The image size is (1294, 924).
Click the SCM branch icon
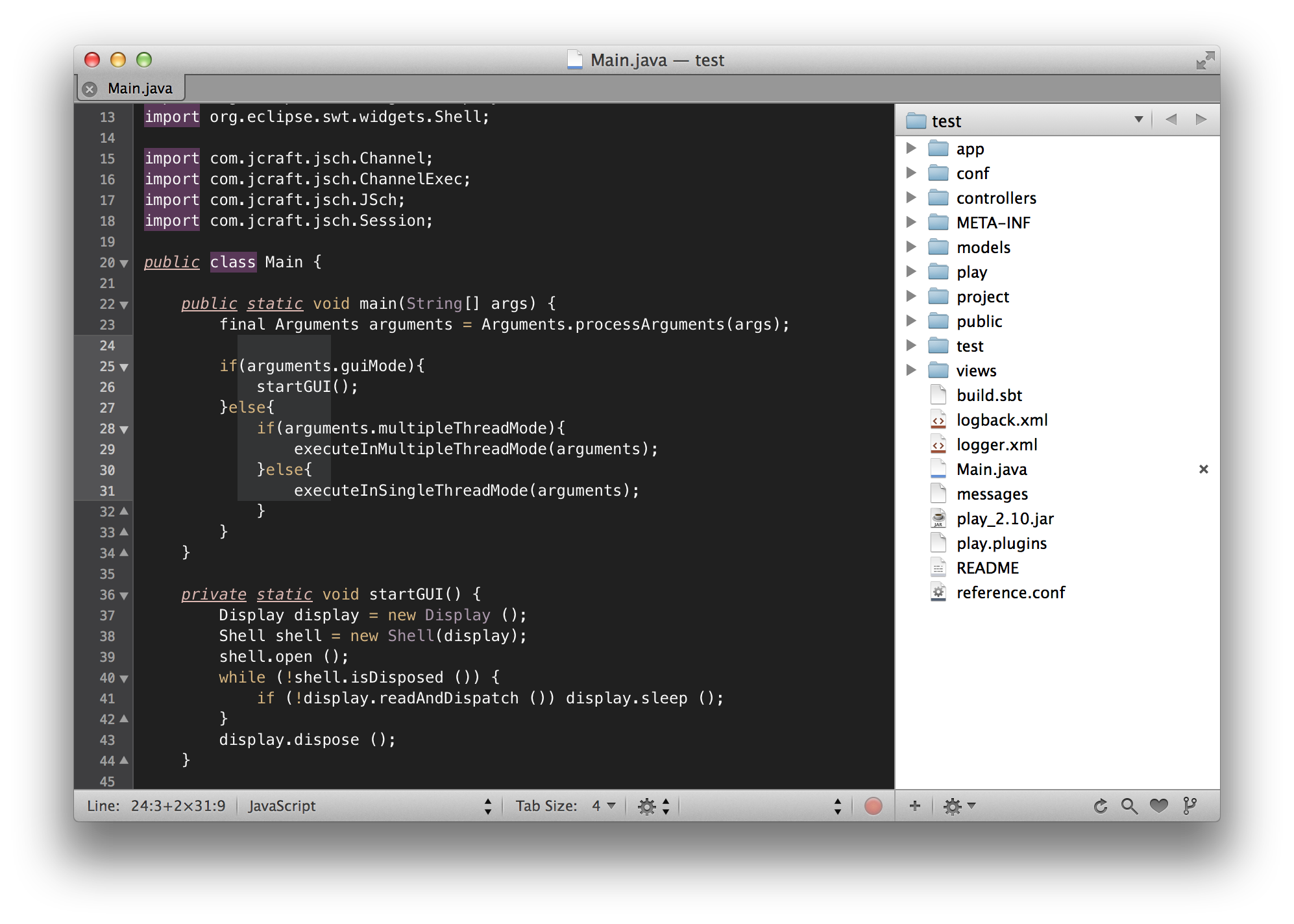1189,806
